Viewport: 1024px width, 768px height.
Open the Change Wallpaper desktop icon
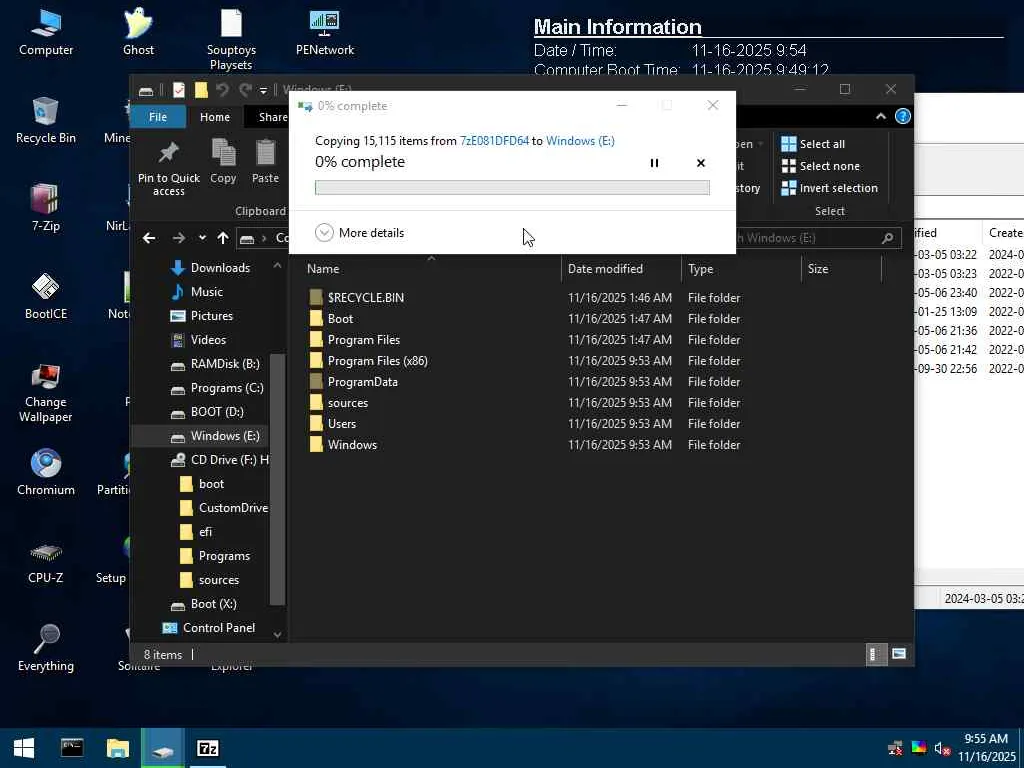tap(46, 393)
